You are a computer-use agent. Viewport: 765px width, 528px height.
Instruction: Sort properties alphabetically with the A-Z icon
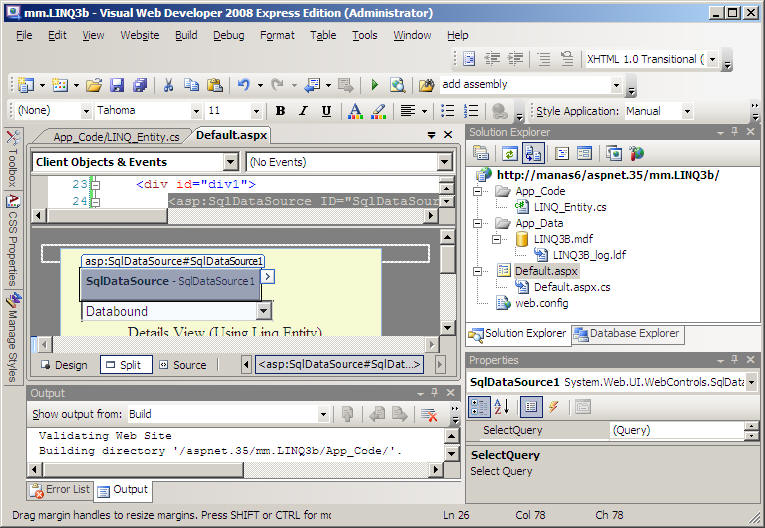501,406
